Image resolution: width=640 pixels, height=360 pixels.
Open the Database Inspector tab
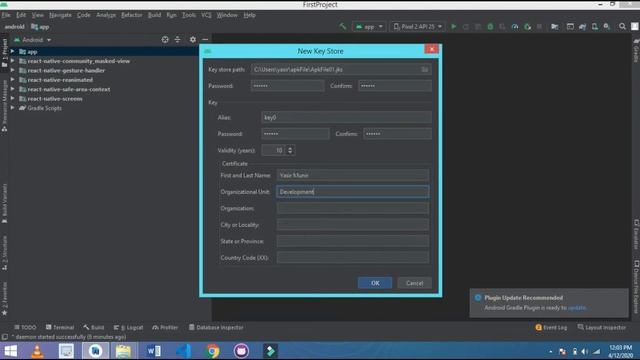(216, 327)
